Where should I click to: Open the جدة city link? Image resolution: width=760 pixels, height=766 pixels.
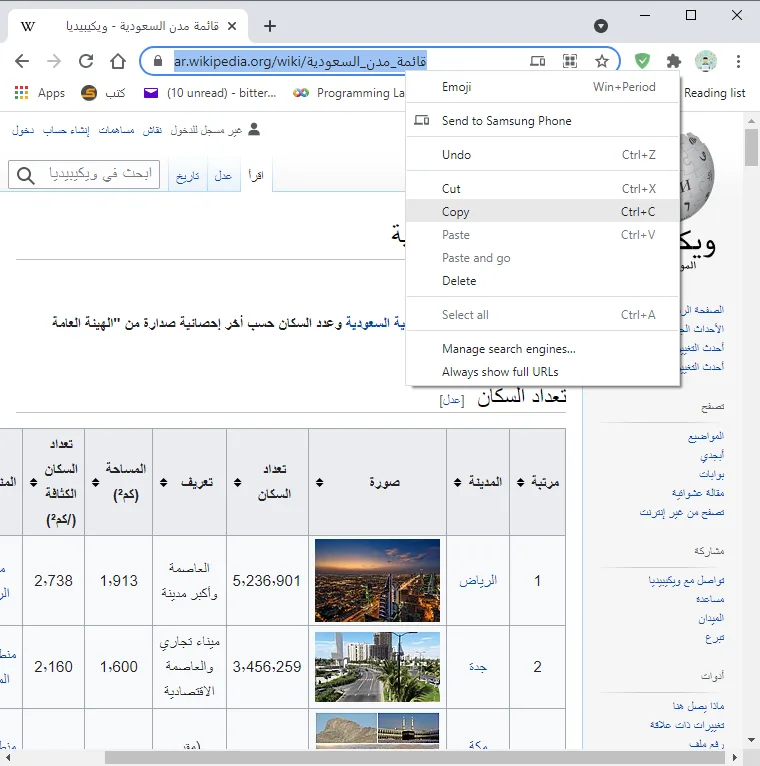tap(478, 667)
